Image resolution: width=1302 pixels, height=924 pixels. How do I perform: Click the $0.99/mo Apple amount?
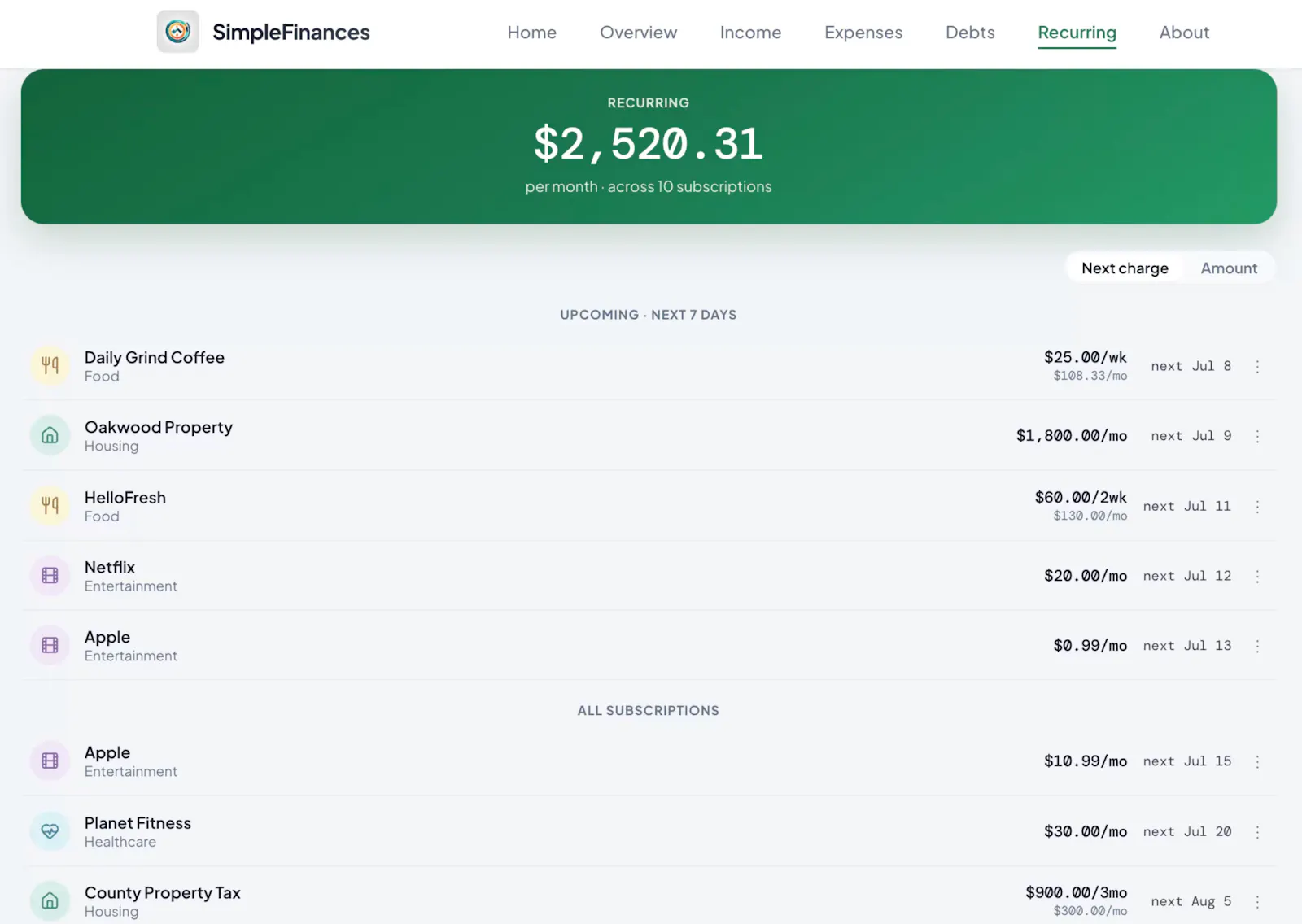(1090, 645)
